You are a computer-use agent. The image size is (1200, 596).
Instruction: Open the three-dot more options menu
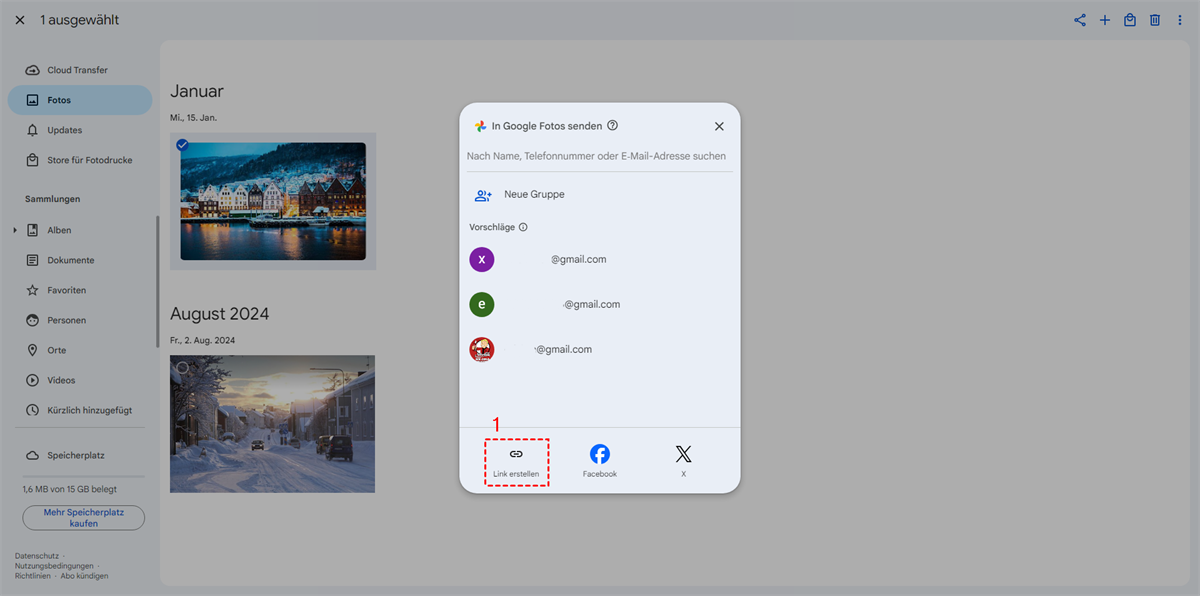coord(1180,20)
